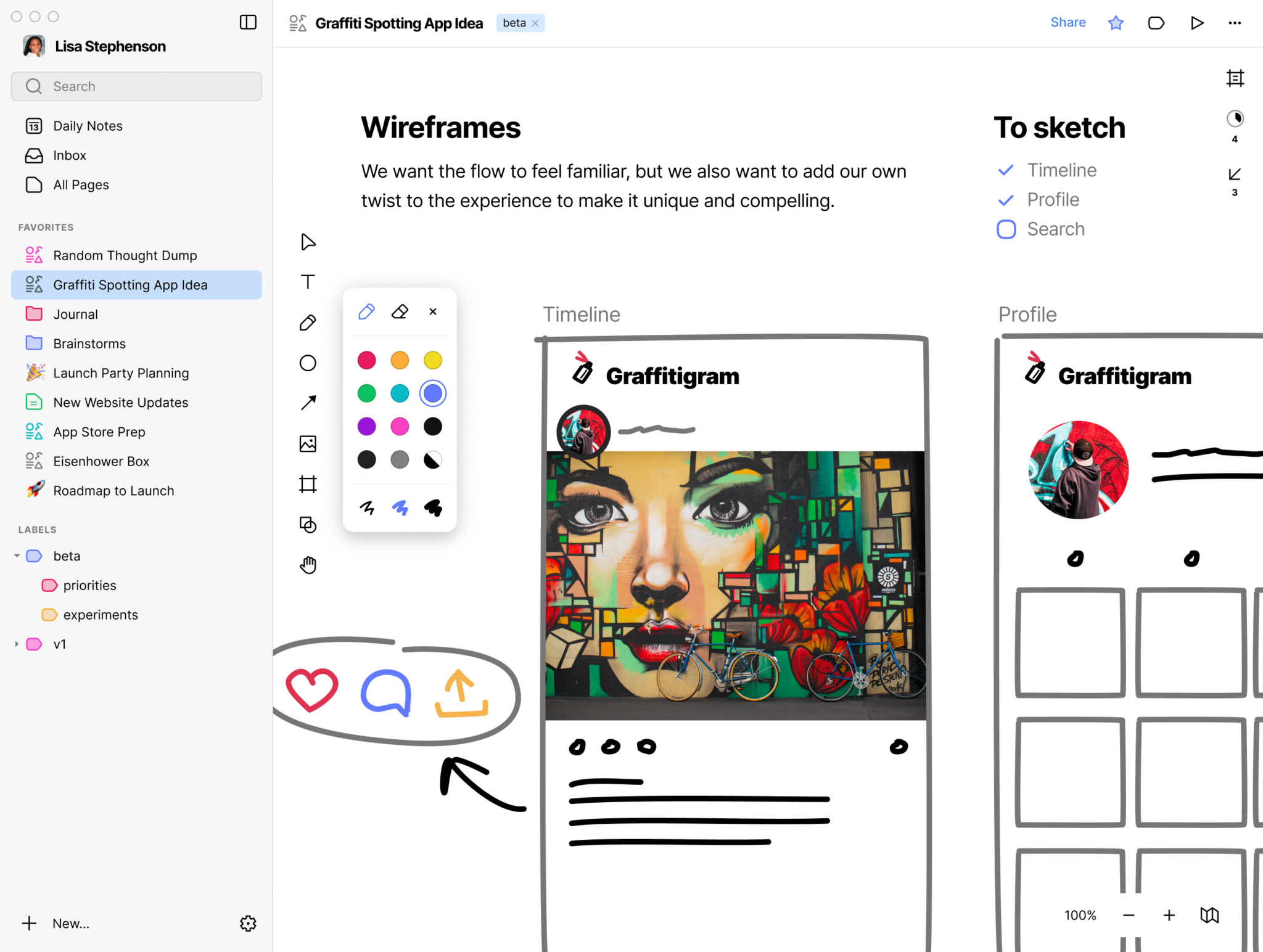Click the sidebar Search field
The width and height of the screenshot is (1263, 952).
point(136,86)
